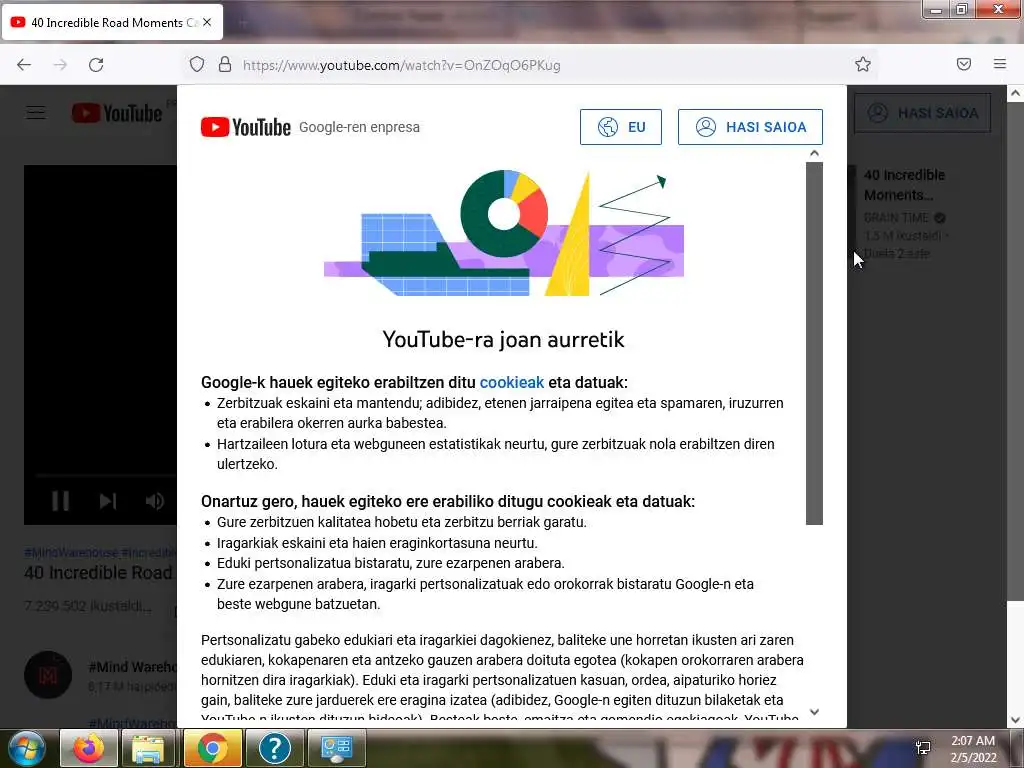
Task: Click the page scrollbar up arrow
Action: click(1015, 93)
